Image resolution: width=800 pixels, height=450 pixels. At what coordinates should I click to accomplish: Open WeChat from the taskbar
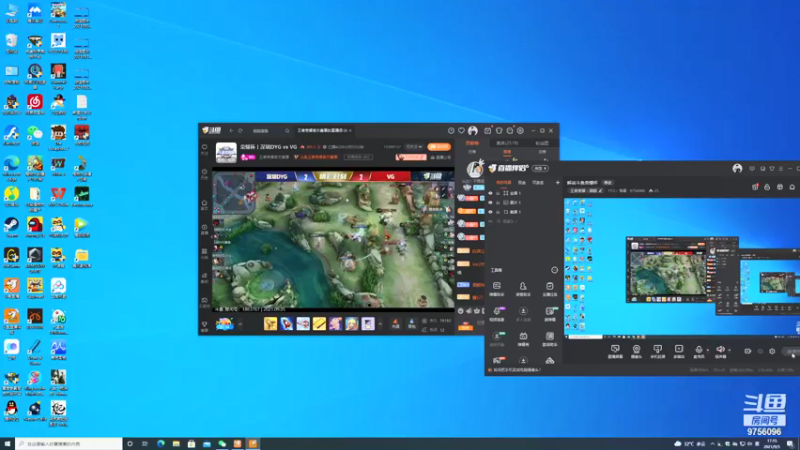(x=222, y=444)
